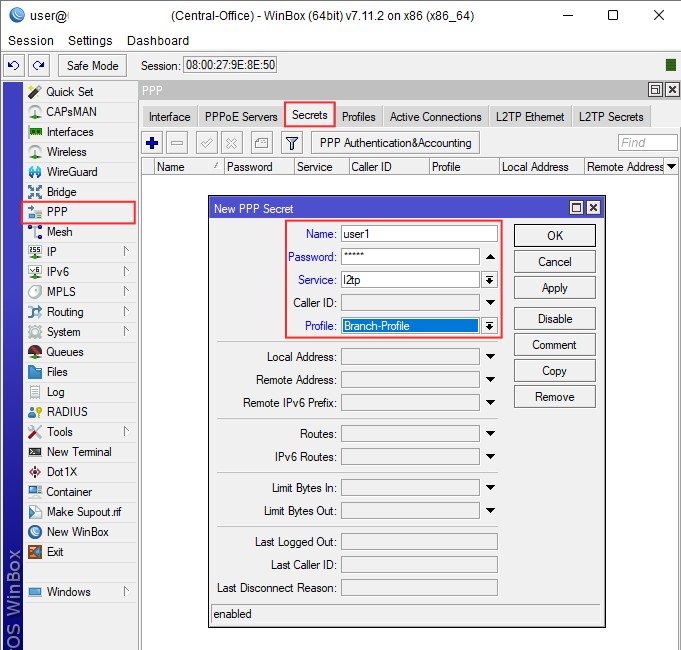Click the PPP Authentication&Accounting button
The image size is (681, 650).
(395, 143)
